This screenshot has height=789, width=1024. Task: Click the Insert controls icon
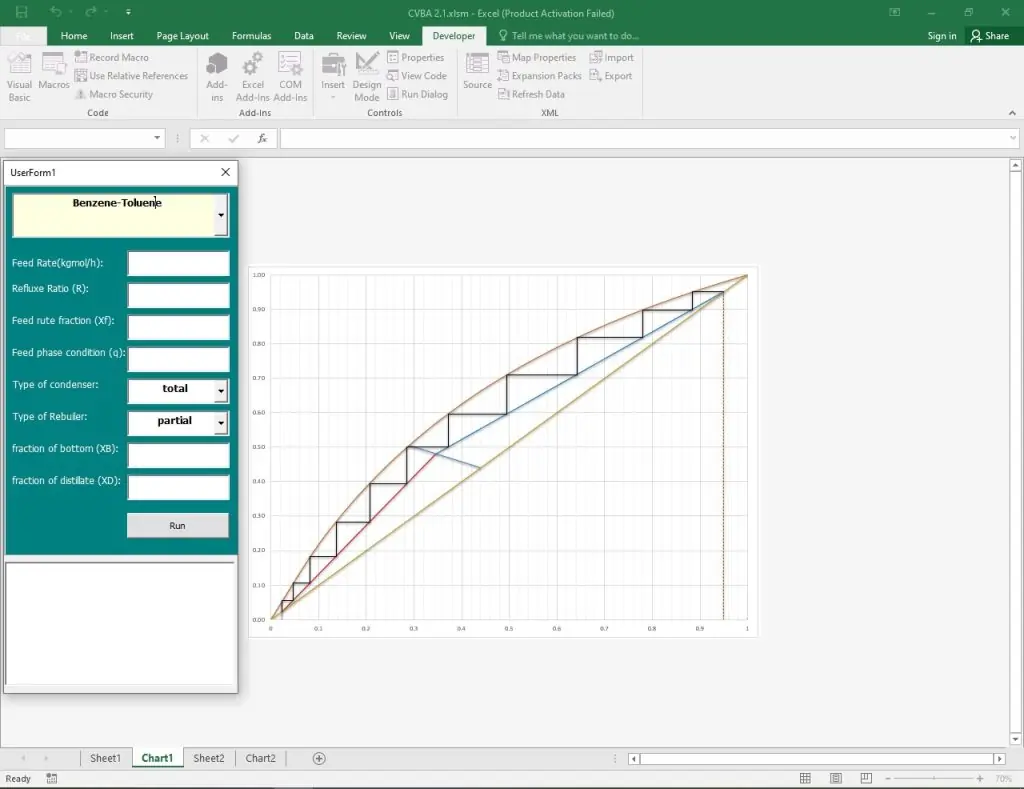pyautogui.click(x=333, y=72)
